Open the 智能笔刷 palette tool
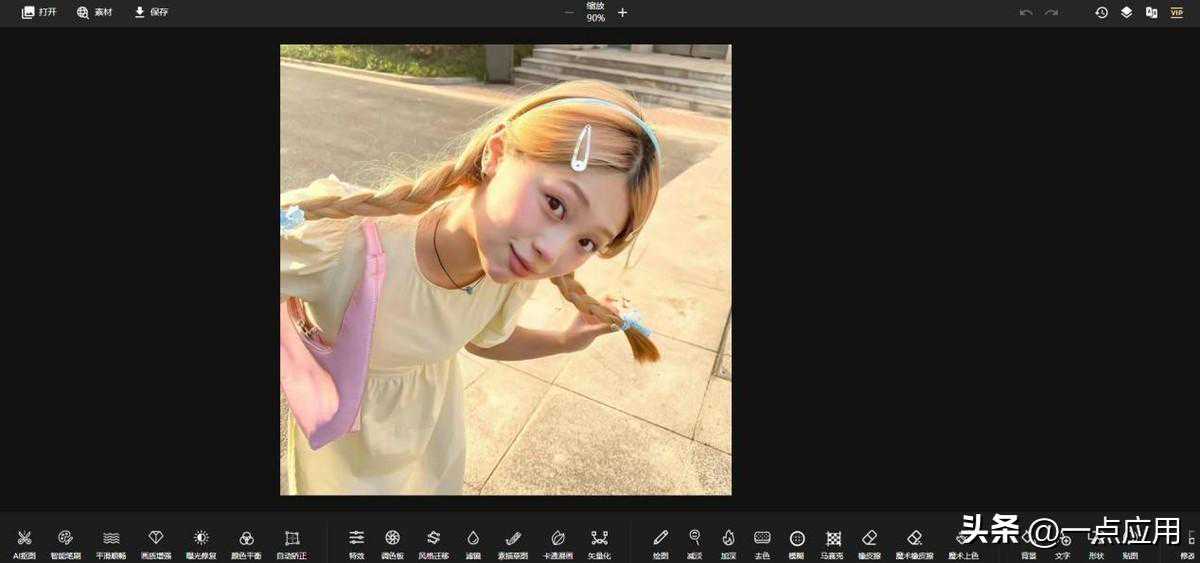 point(66,544)
